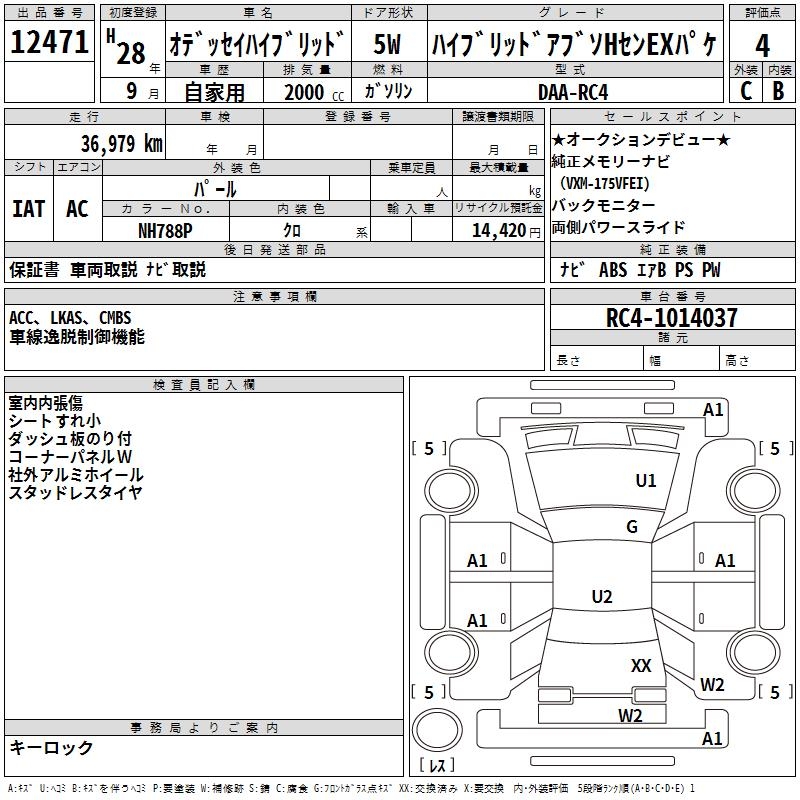
Task: Select the exterior grade C
Action: click(x=745, y=91)
